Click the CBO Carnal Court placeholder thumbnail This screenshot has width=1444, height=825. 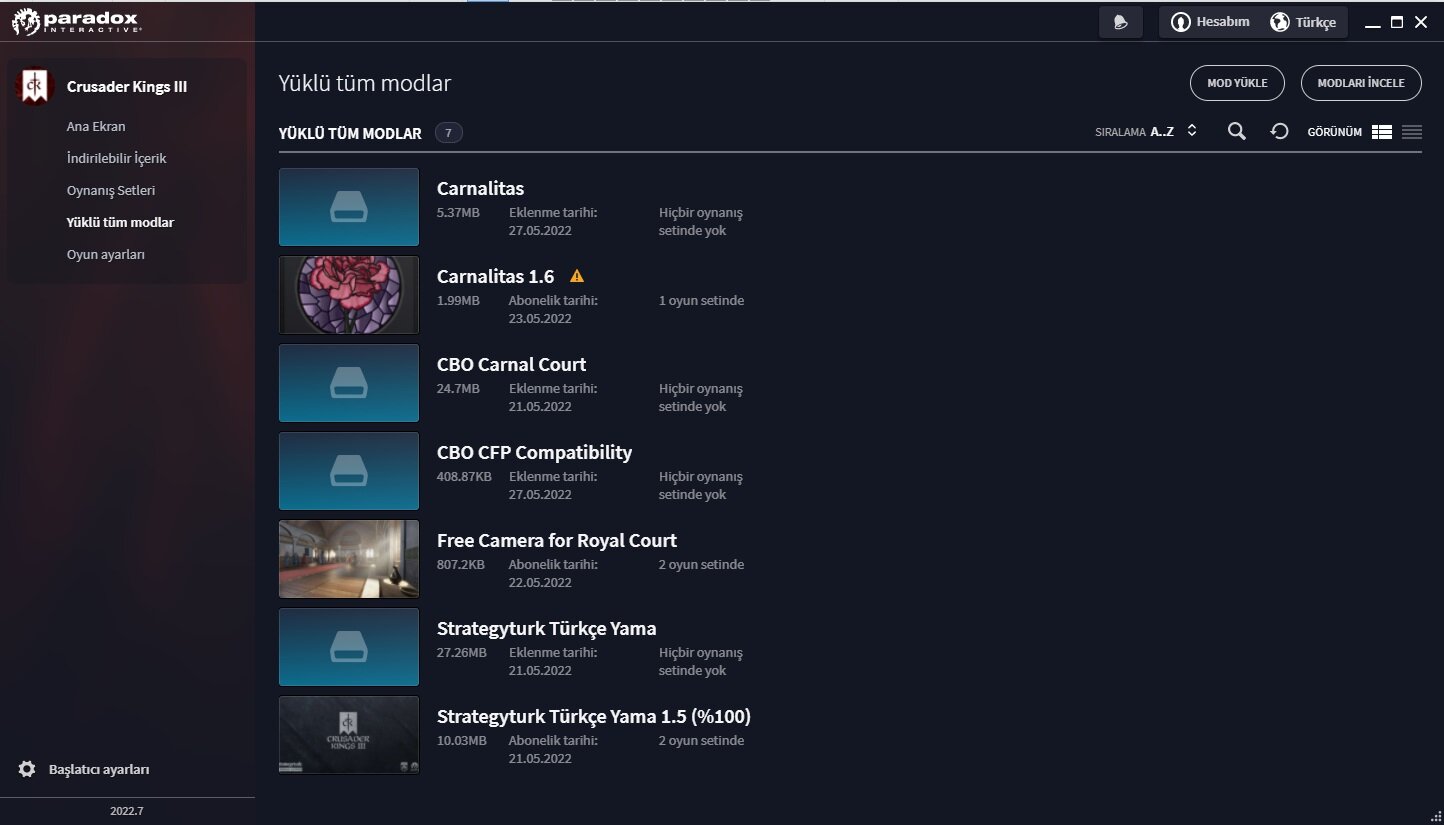pyautogui.click(x=349, y=383)
